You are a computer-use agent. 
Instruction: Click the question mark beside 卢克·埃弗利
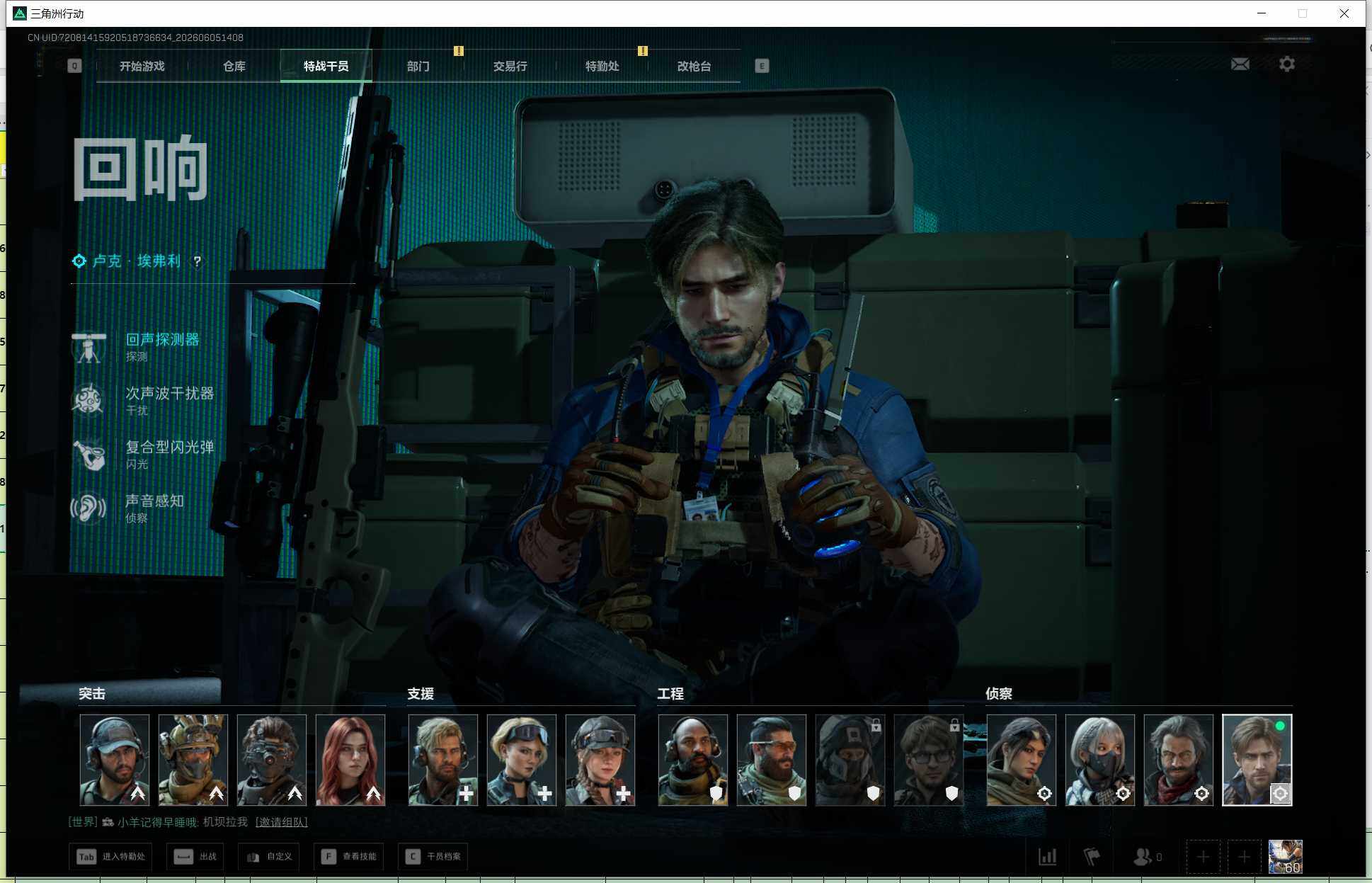click(x=198, y=261)
